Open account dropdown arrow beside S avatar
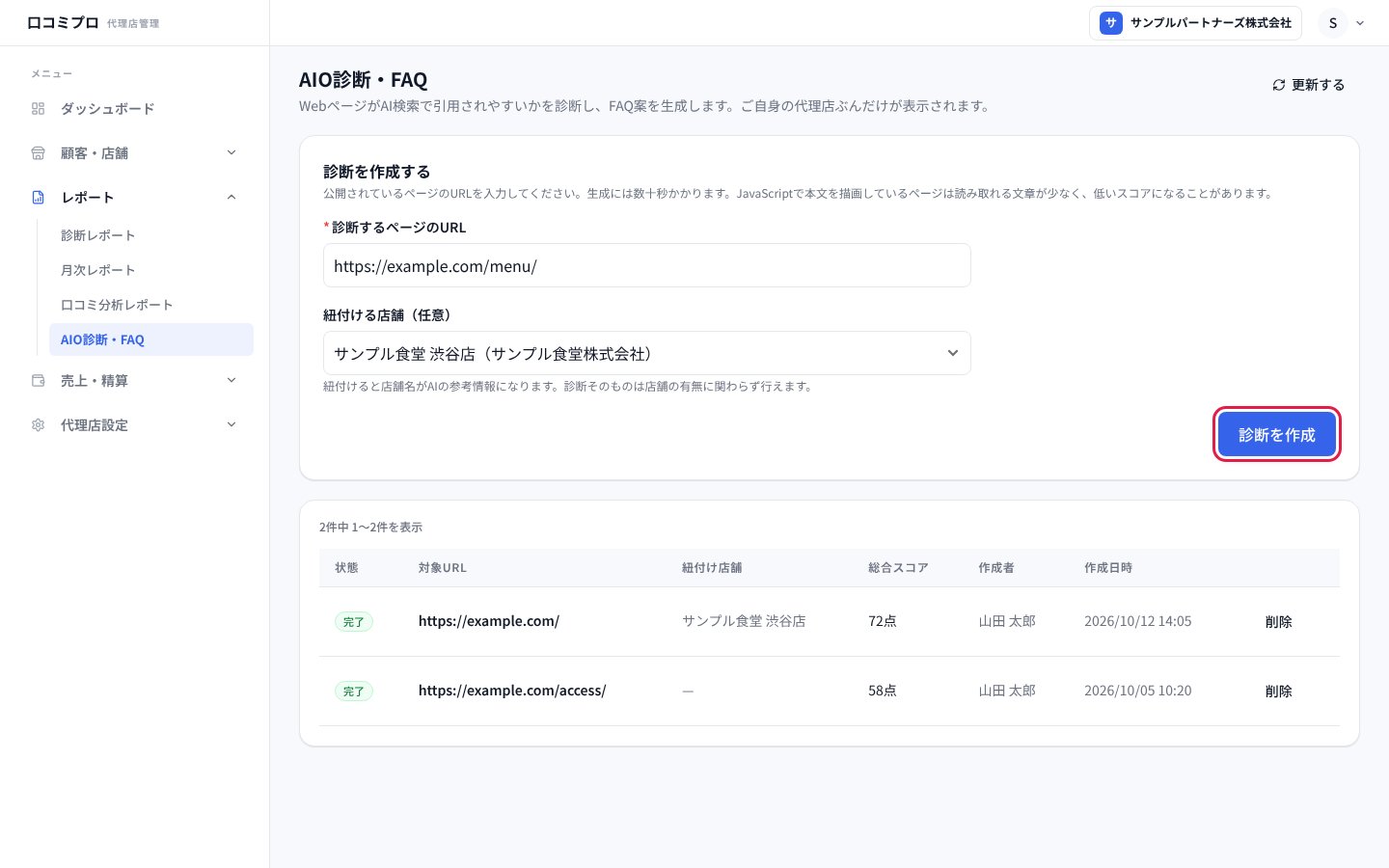This screenshot has height=868, width=1389. point(1360,23)
